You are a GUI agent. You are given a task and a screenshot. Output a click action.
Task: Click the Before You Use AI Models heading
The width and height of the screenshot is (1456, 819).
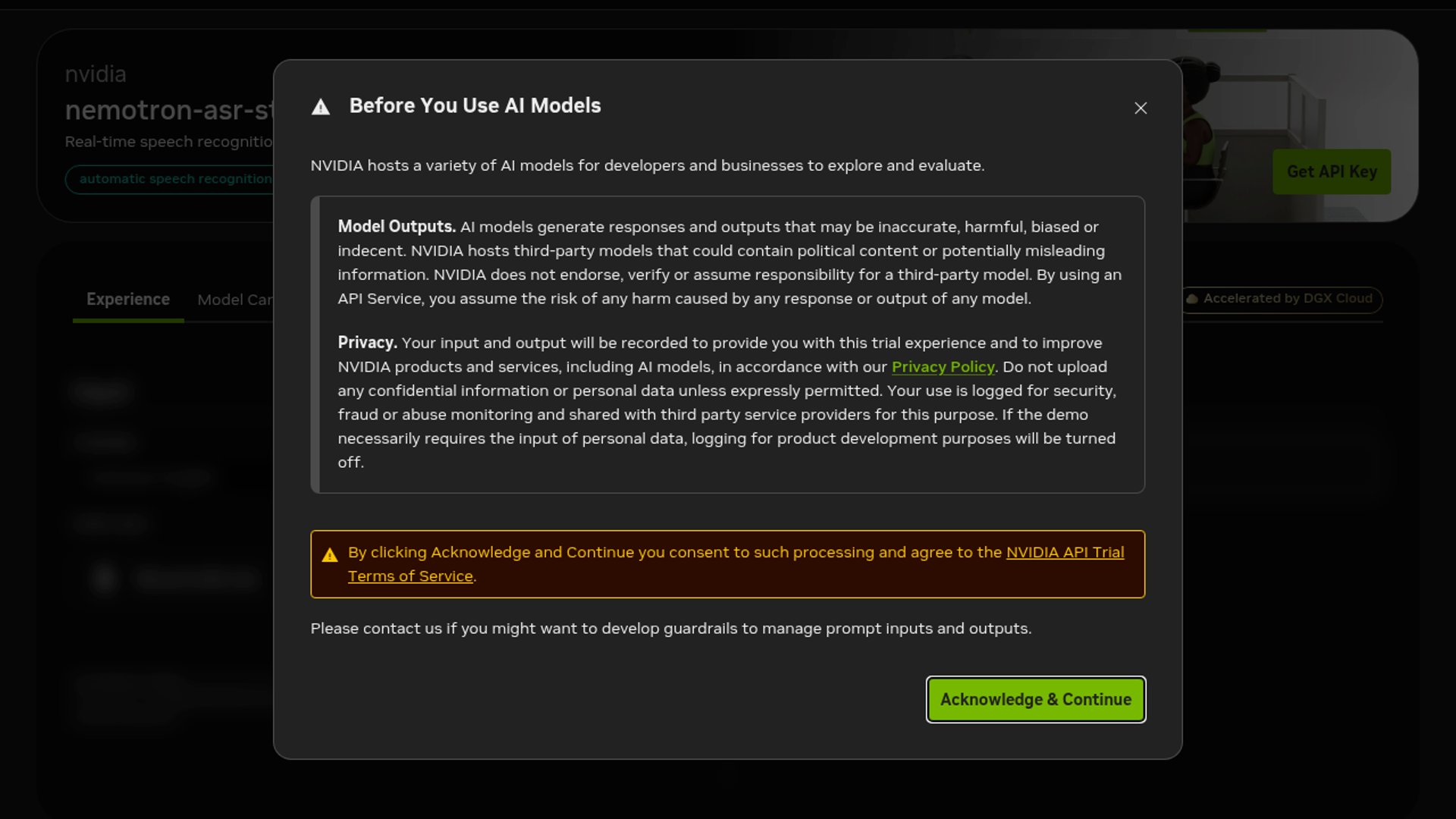475,106
